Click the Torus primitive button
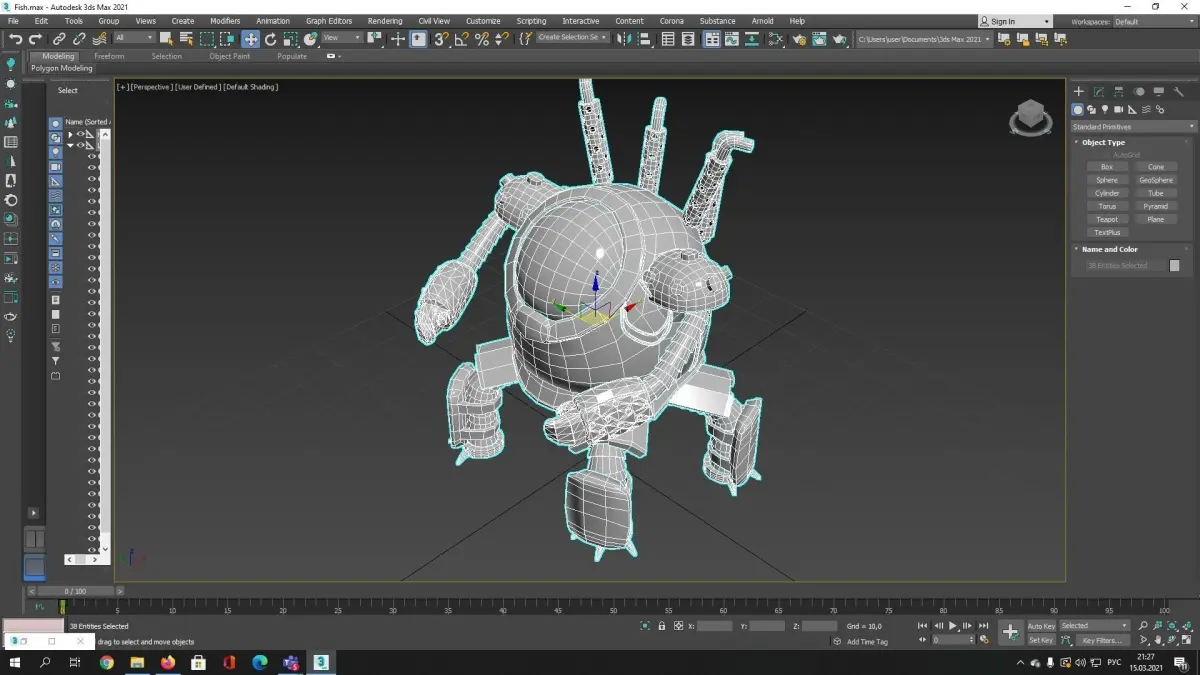 pos(1107,206)
